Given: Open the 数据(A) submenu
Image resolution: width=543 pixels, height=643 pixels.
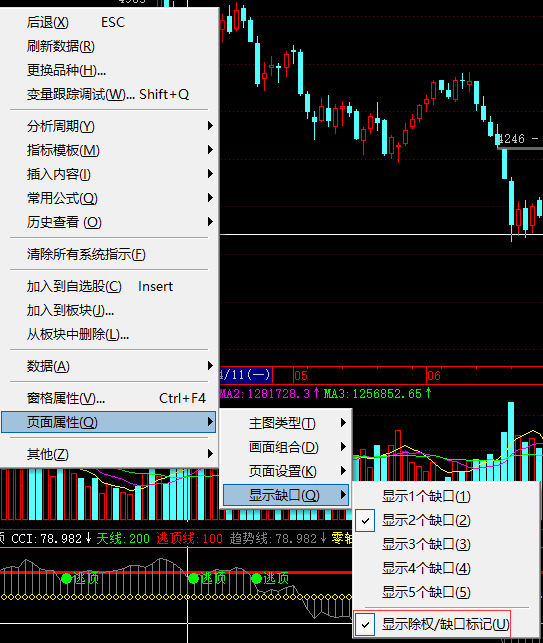Looking at the screenshot, I should [109, 366].
